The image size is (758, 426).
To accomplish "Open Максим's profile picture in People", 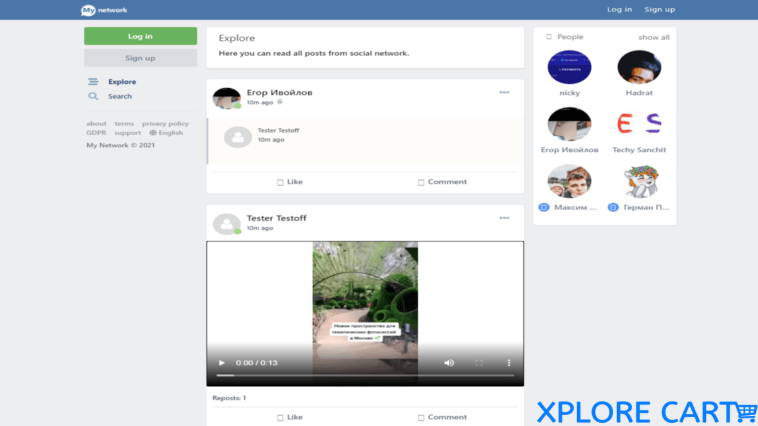I will (569, 181).
